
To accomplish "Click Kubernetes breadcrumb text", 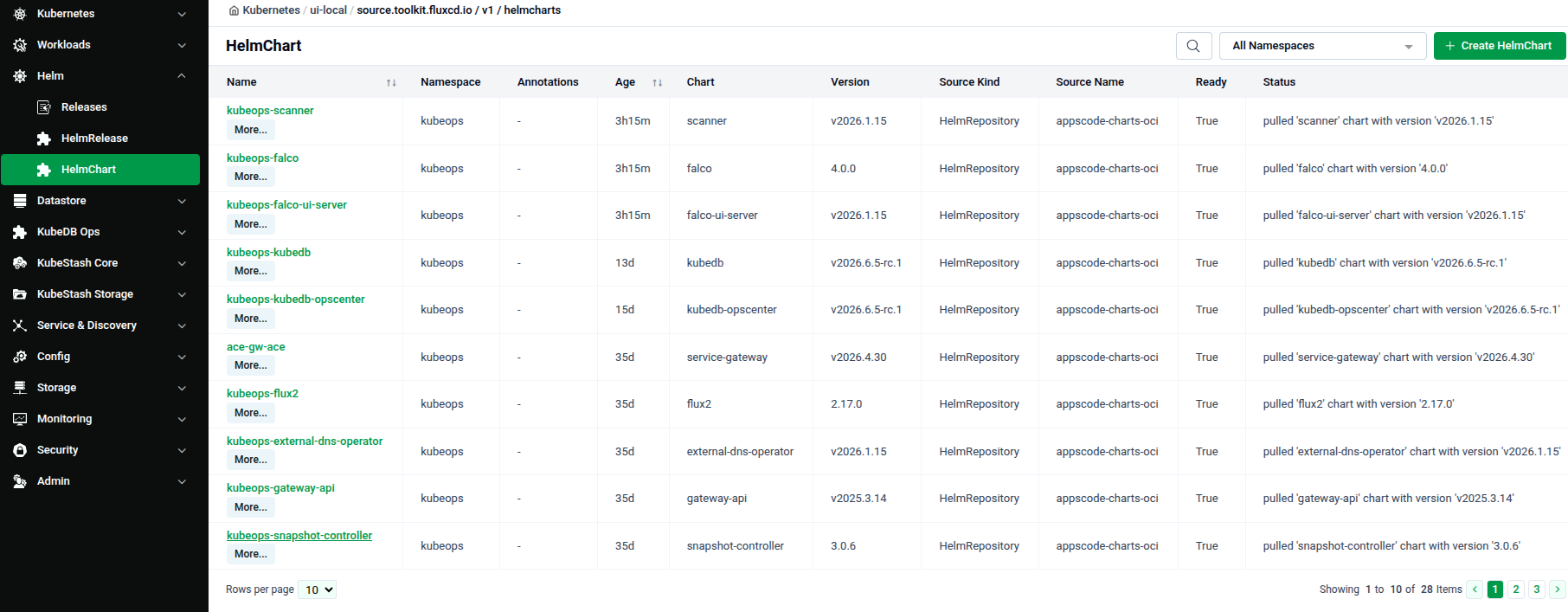I will [272, 10].
